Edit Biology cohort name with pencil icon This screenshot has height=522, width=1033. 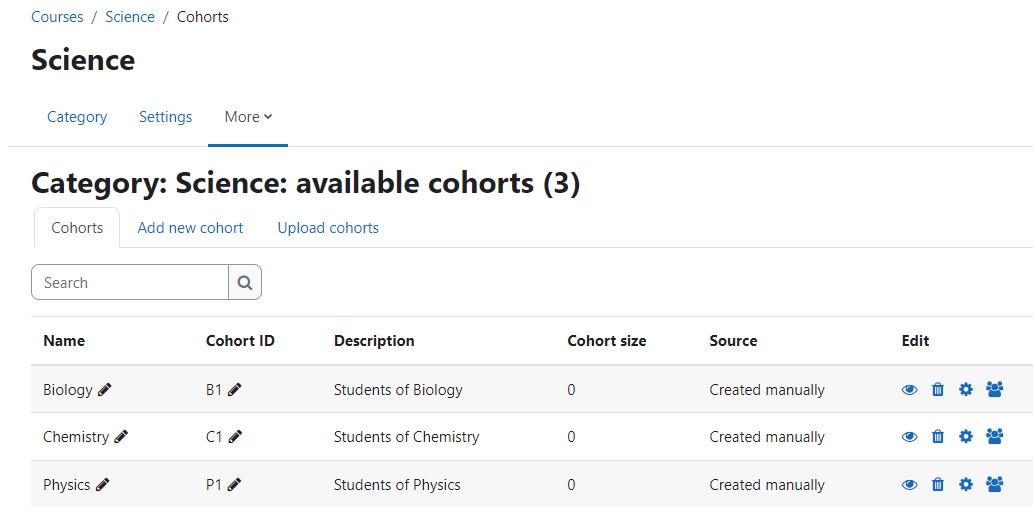[104, 390]
